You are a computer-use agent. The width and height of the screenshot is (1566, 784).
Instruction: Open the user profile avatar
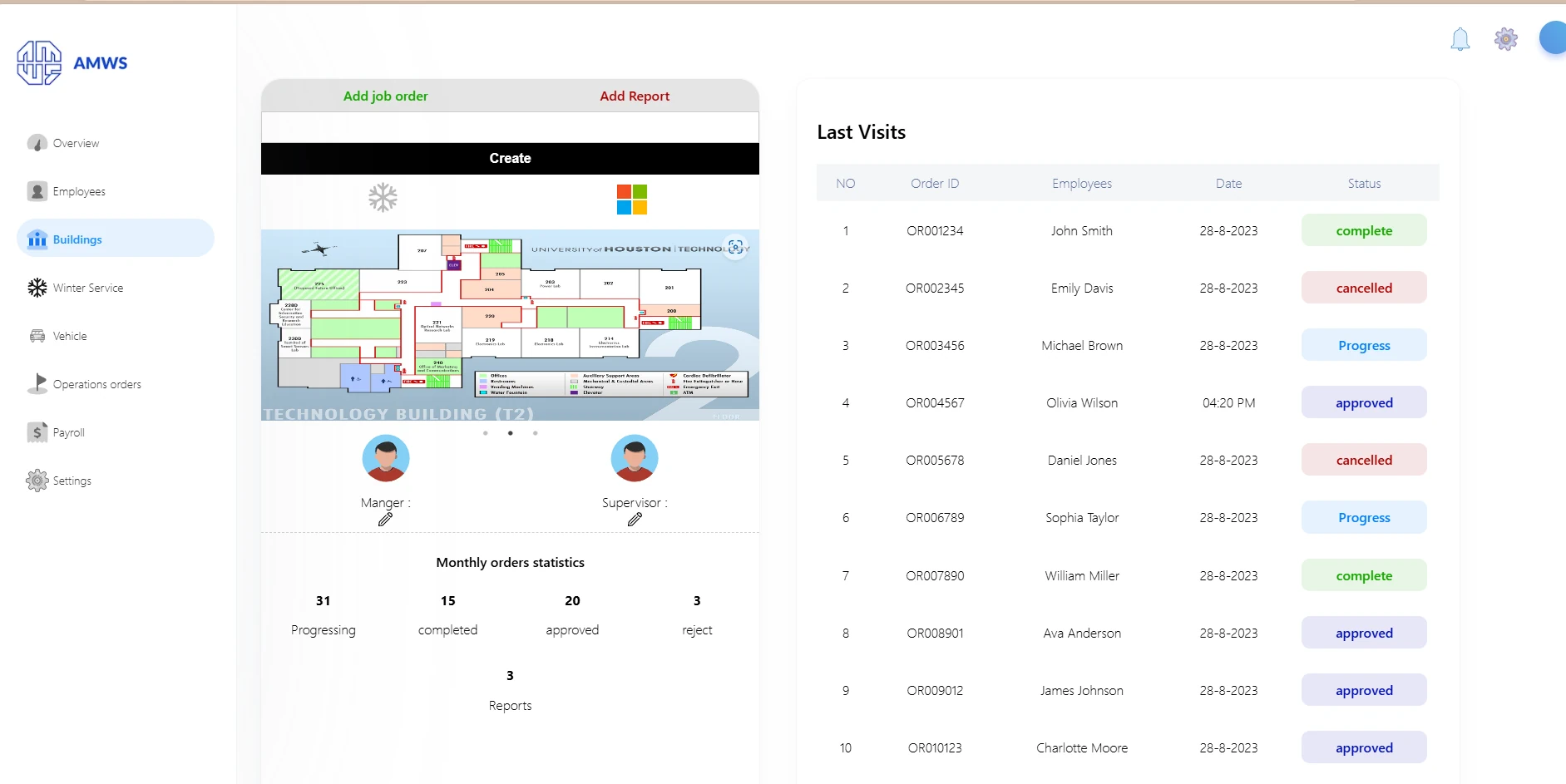(x=1553, y=38)
